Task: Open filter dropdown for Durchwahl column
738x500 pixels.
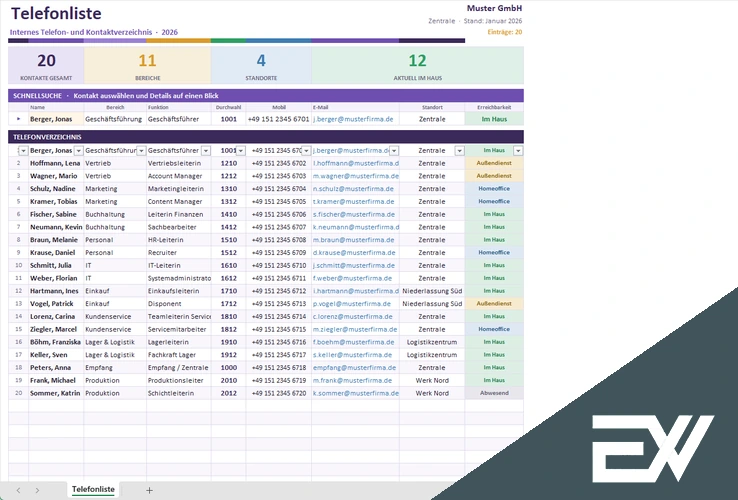Action: pyautogui.click(x=241, y=151)
